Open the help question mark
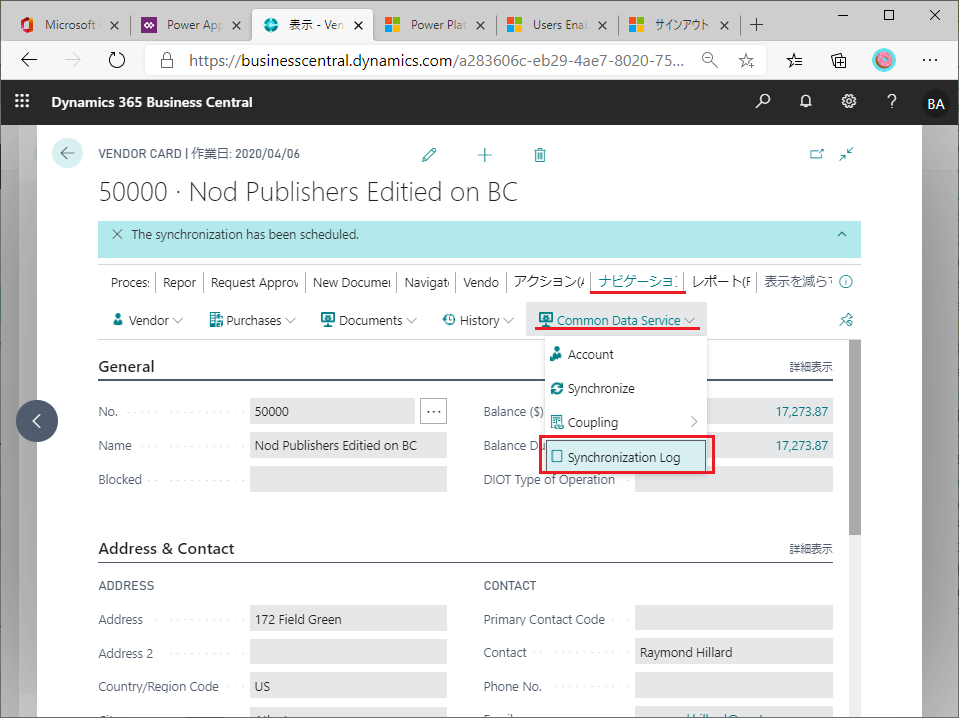Screen dimensions: 959x718 coord(892,101)
